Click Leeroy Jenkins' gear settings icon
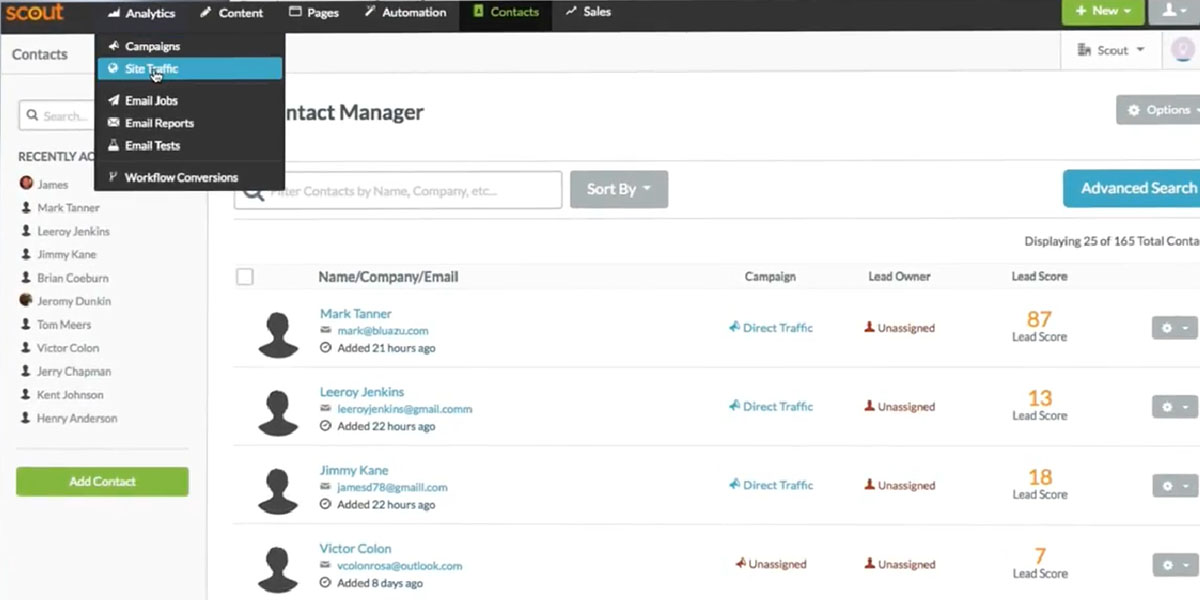Screen dimensions: 1200x600 click(1174, 407)
